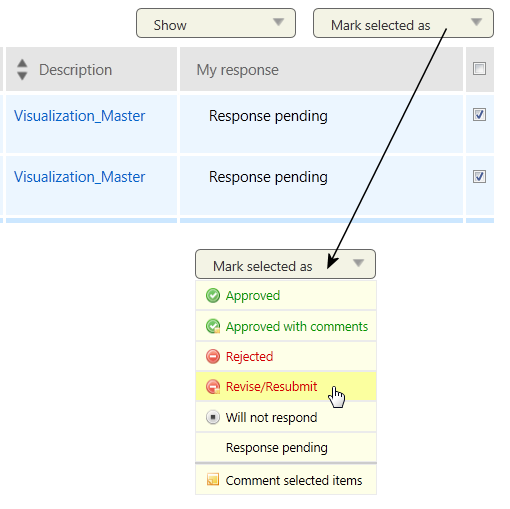Open the second Visualization_Master link
The width and height of the screenshot is (510, 509).
coord(79,177)
